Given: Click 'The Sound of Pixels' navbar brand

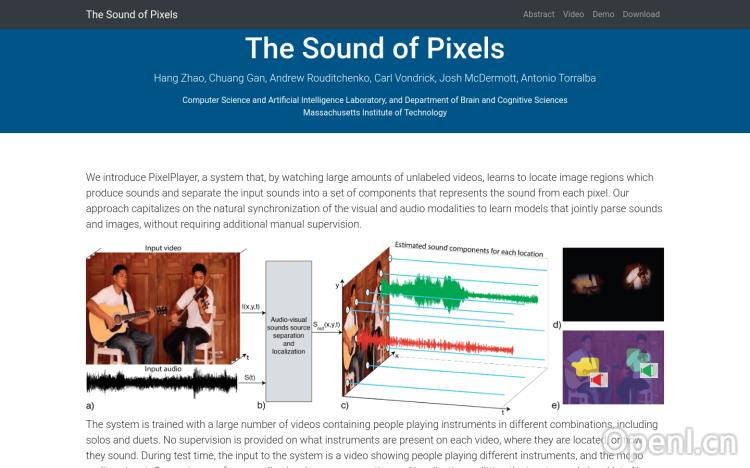Looking at the screenshot, I should (132, 14).
